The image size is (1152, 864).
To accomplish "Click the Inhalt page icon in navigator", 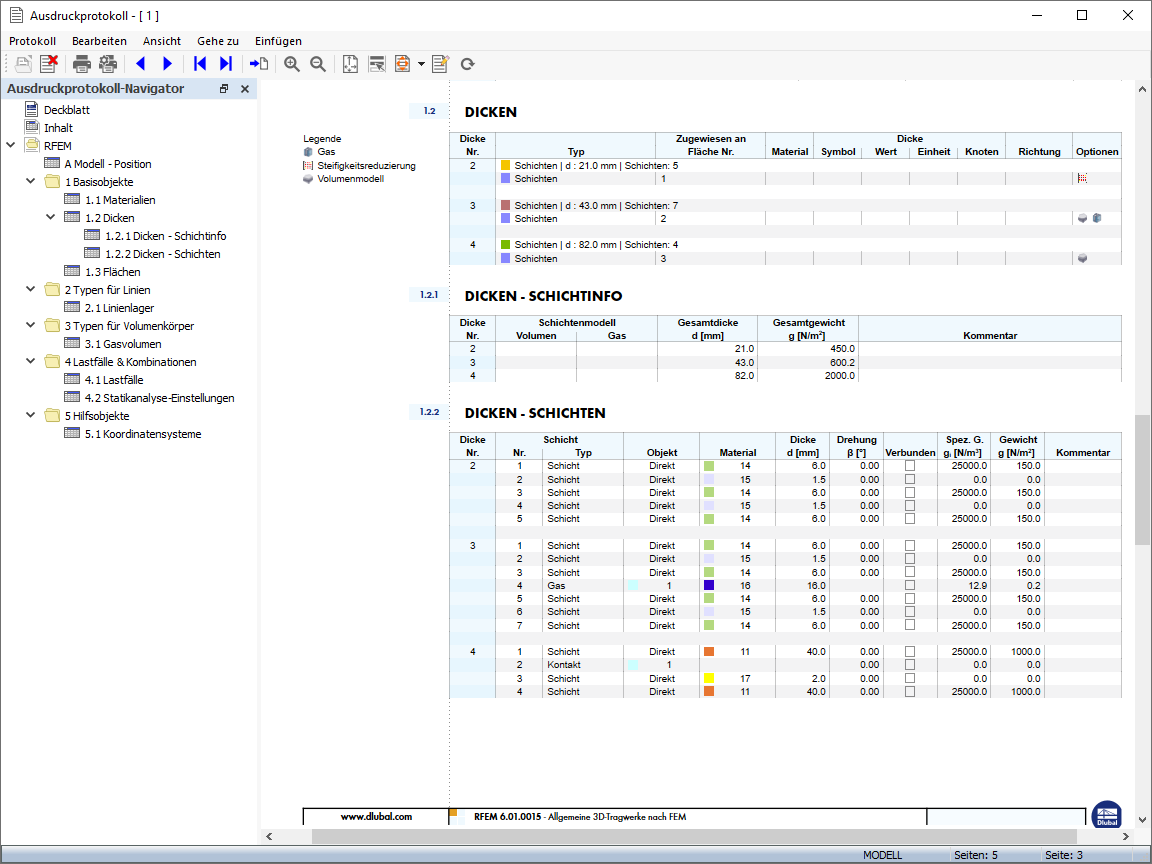I will (32, 127).
